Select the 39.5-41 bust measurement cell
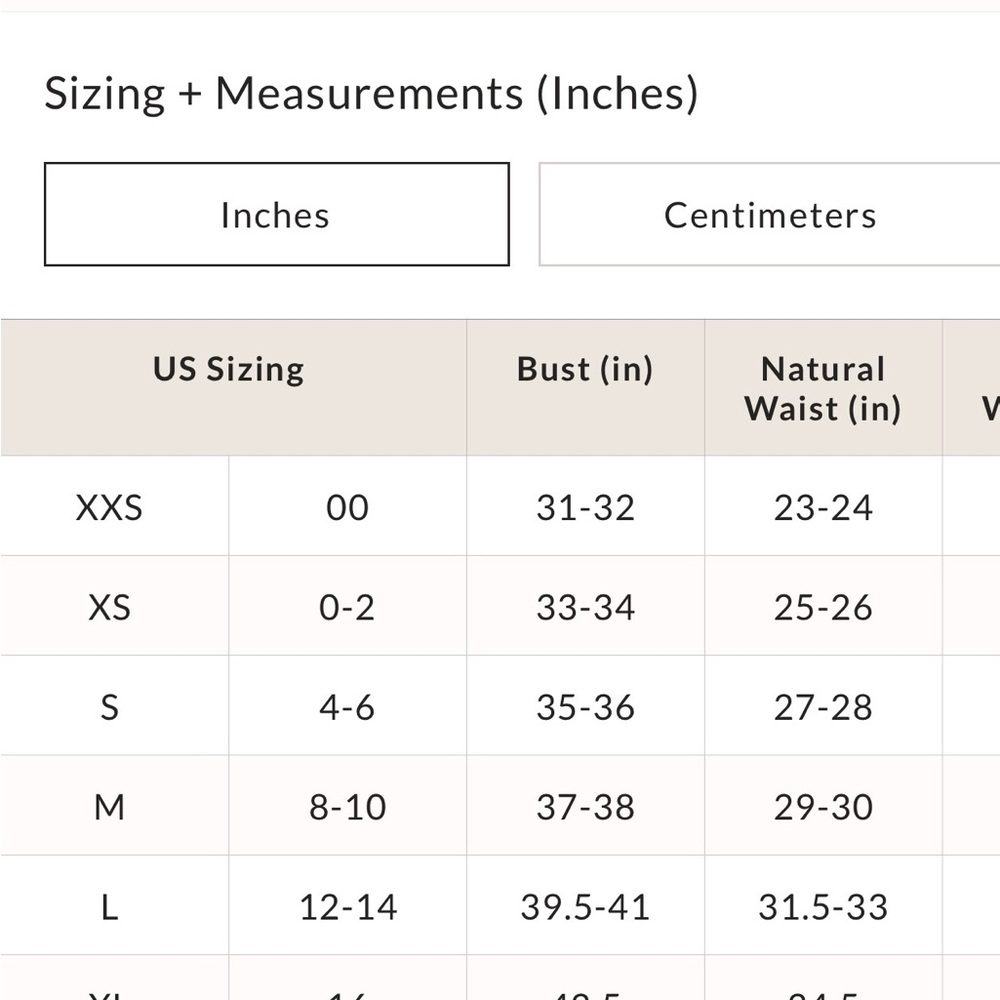 585,907
